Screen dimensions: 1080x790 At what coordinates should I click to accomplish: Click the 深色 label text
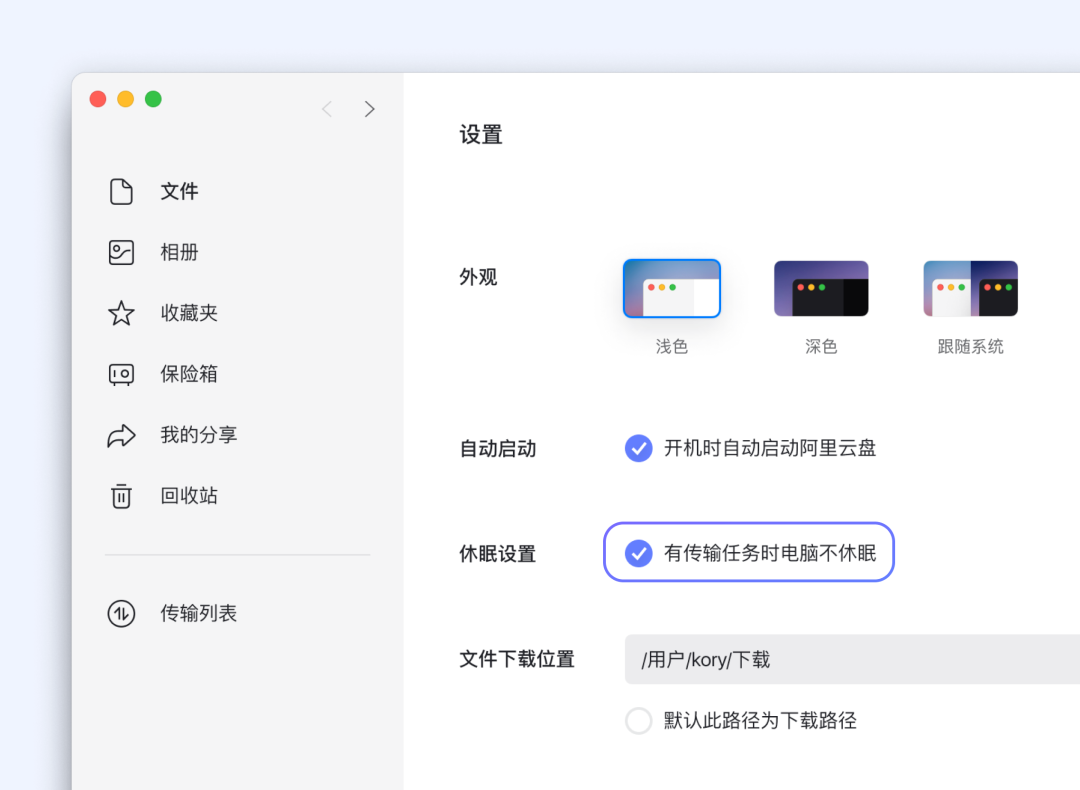pyautogui.click(x=821, y=346)
